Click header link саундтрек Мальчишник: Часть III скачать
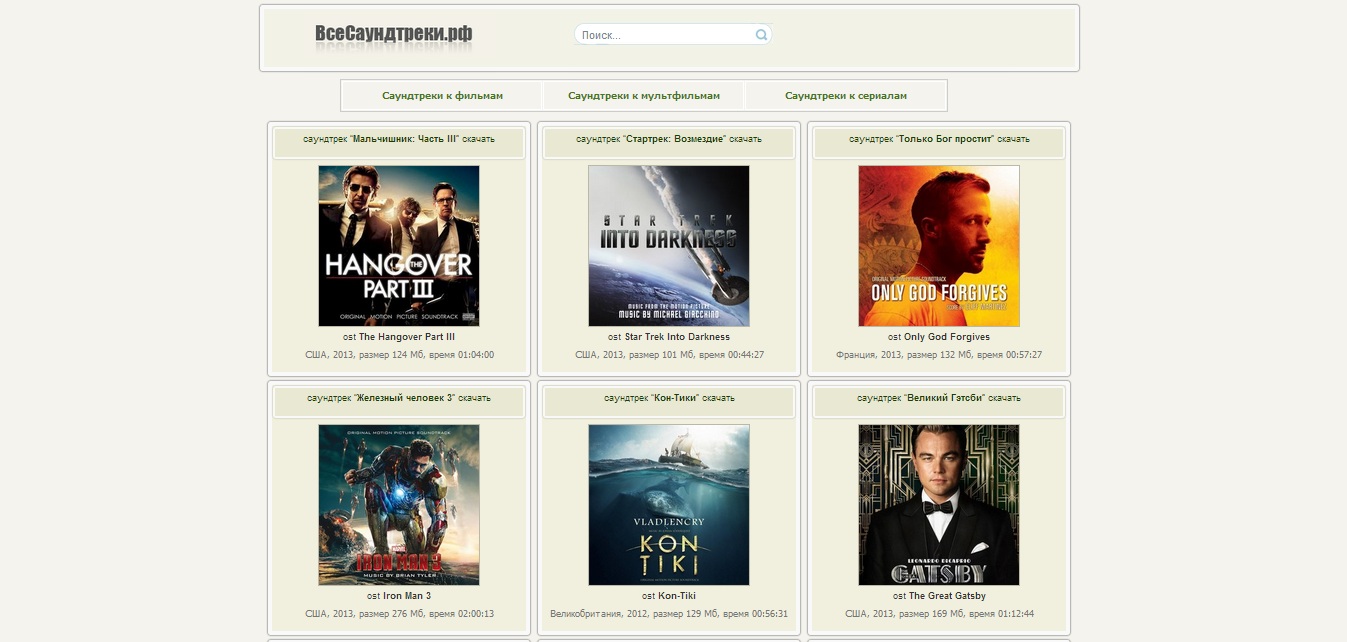Viewport: 1347px width, 642px height. 399,139
